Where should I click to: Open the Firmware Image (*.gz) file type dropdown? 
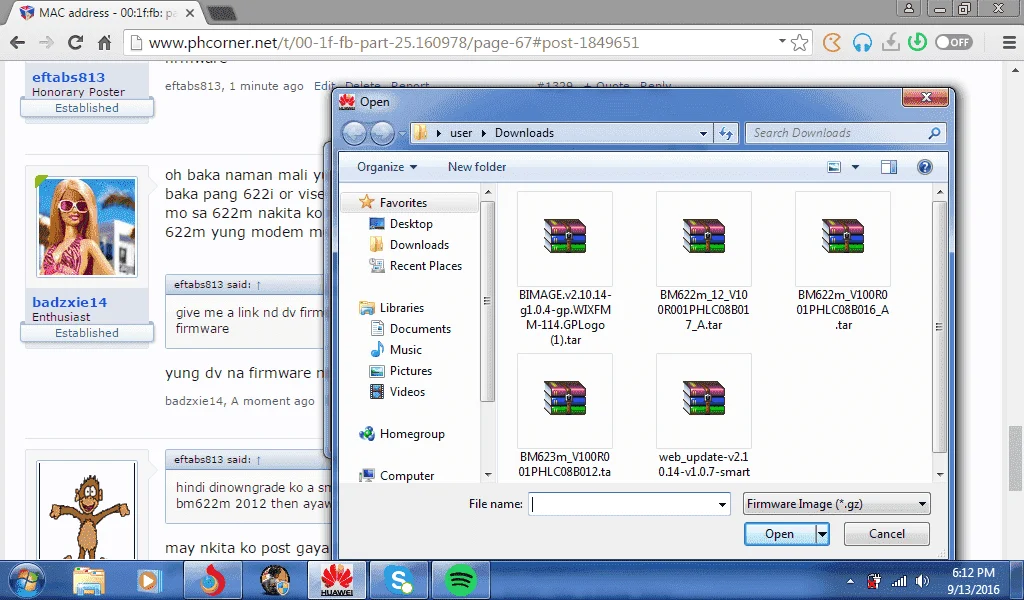point(837,504)
